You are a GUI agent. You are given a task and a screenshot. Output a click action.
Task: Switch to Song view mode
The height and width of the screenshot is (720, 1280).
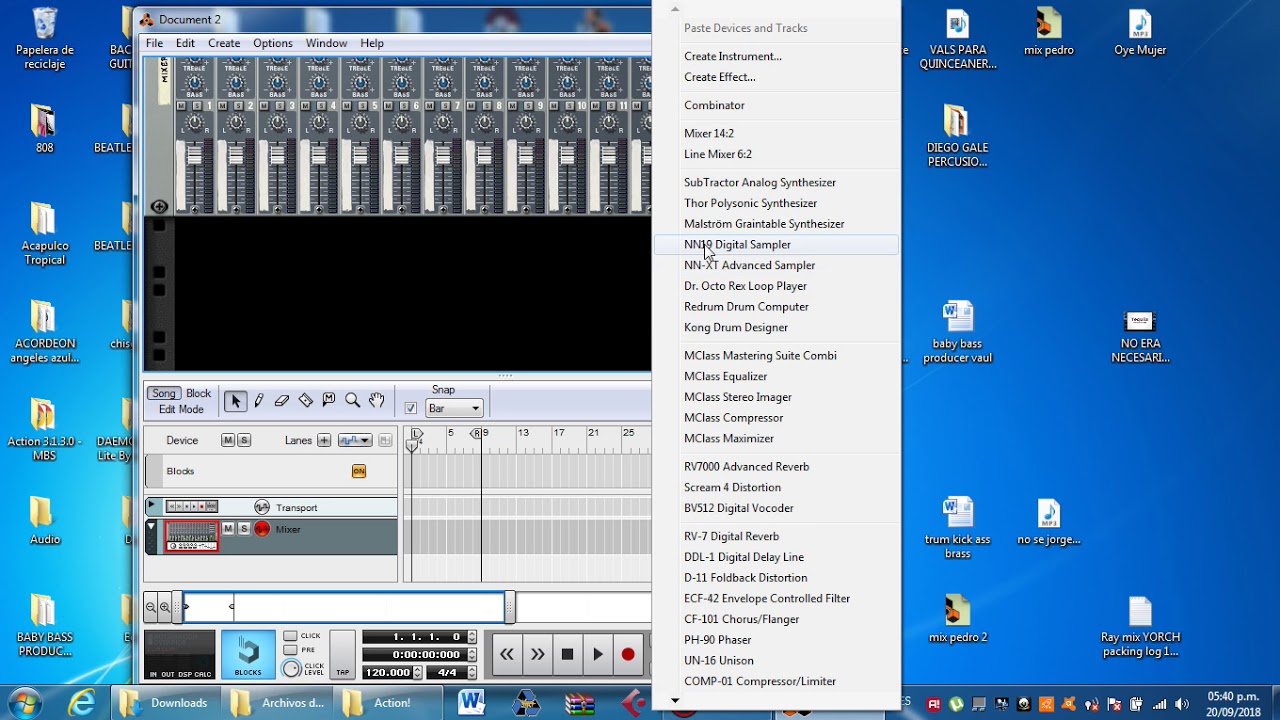(164, 393)
